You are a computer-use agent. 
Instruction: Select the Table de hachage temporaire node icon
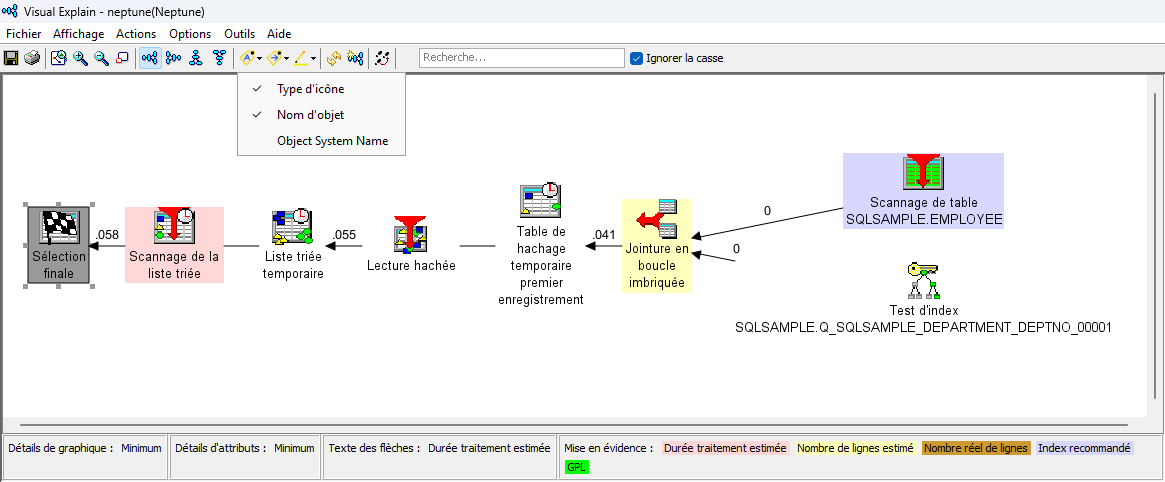(x=540, y=200)
